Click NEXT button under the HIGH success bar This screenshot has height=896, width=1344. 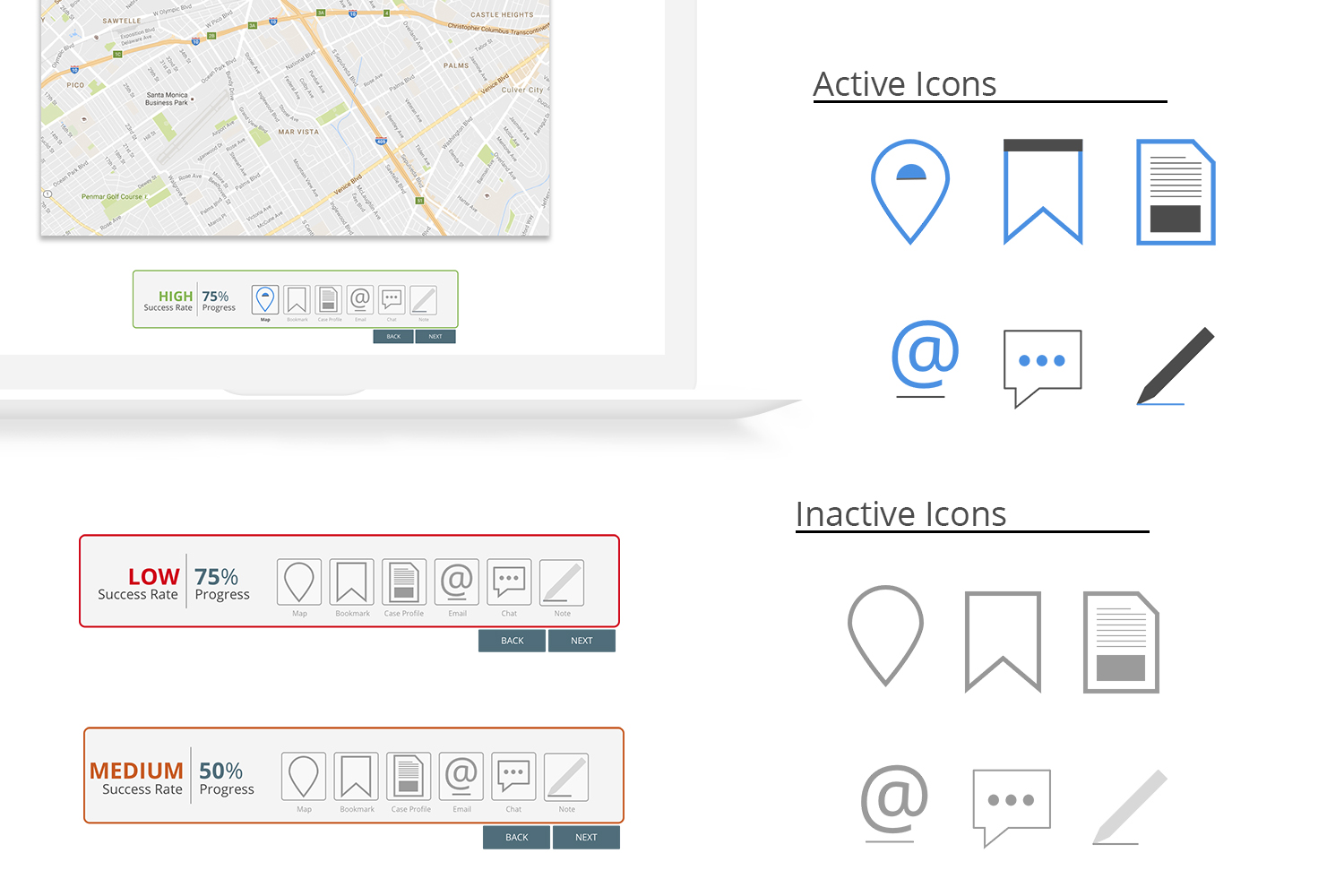[435, 337]
